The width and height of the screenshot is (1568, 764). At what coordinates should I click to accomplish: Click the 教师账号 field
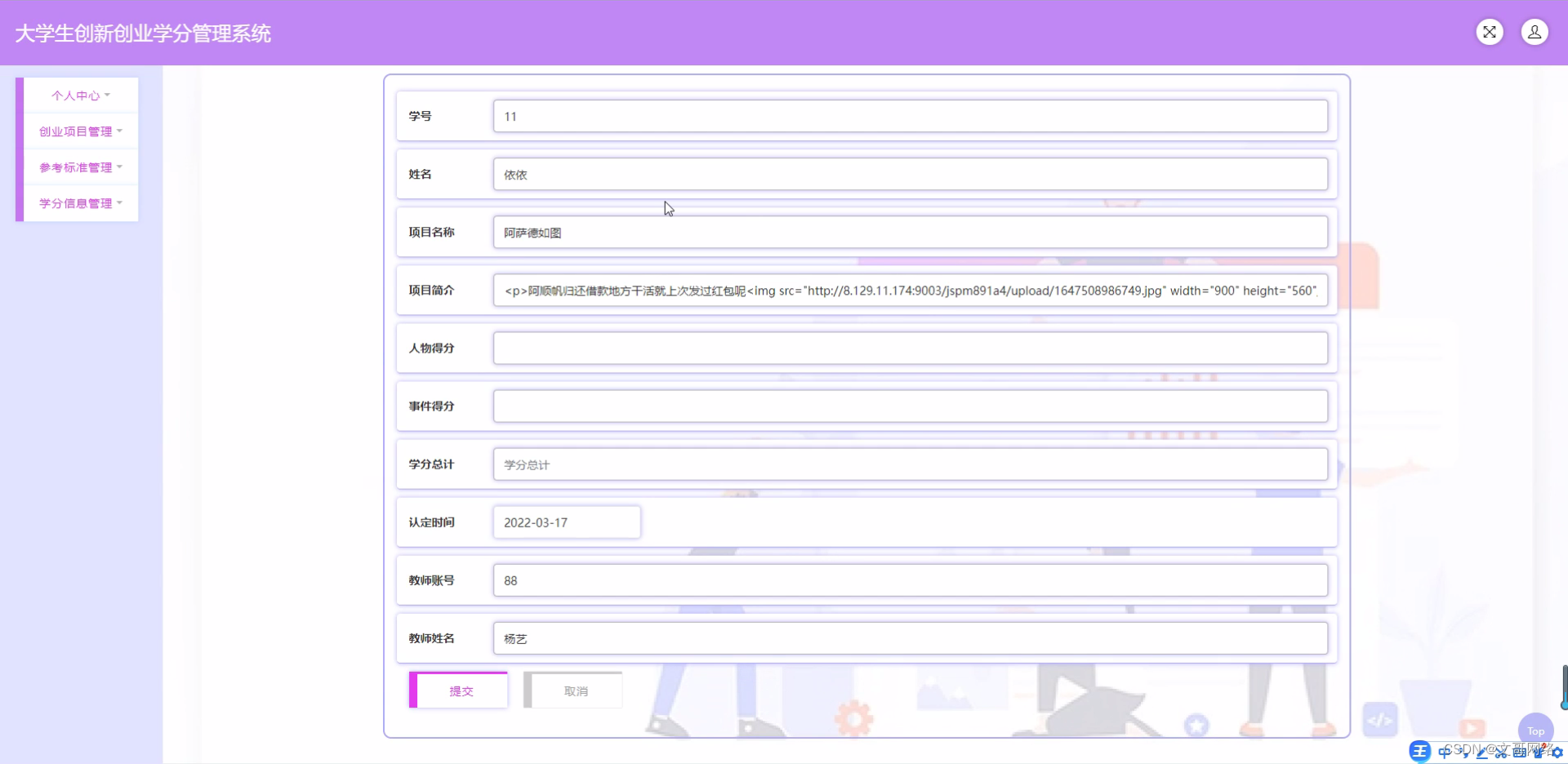(911, 580)
